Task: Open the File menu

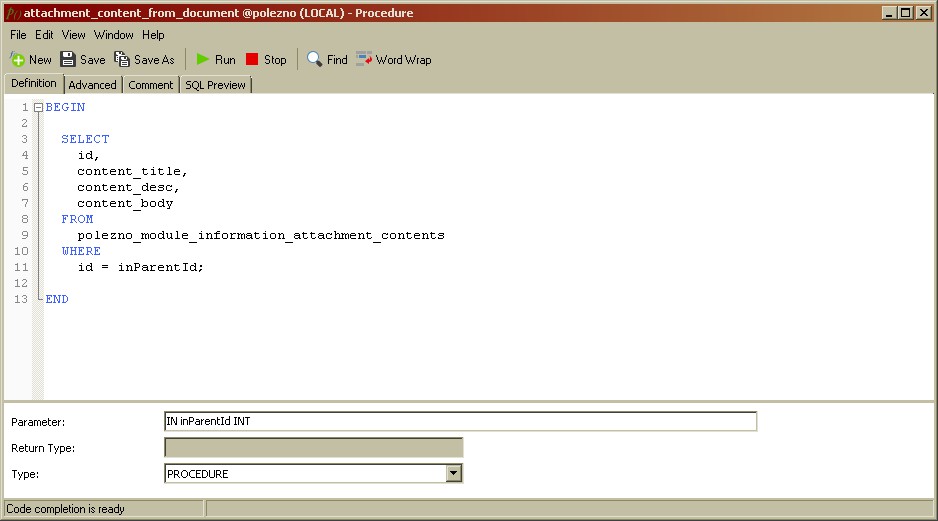Action: [18, 35]
